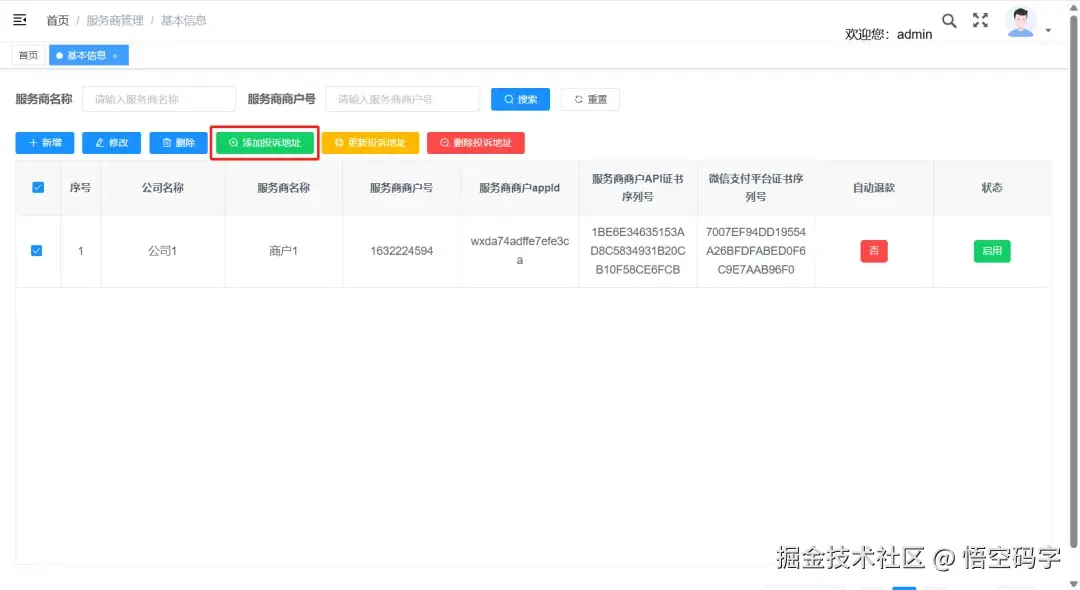This screenshot has width=1080, height=590.
Task: Toggle the select-all checkbox in table header
Action: (x=37, y=187)
